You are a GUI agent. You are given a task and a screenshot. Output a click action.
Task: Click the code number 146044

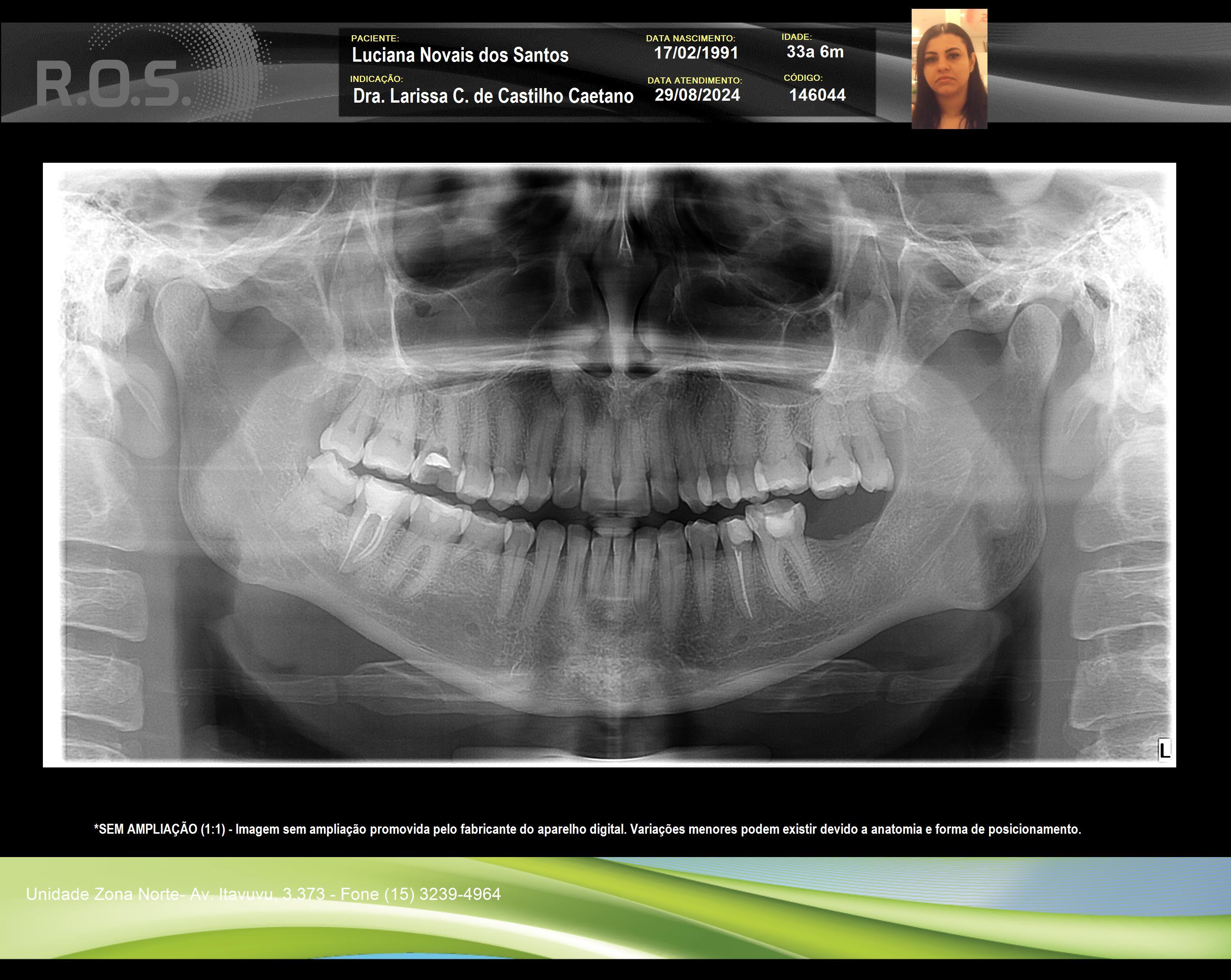pos(817,95)
